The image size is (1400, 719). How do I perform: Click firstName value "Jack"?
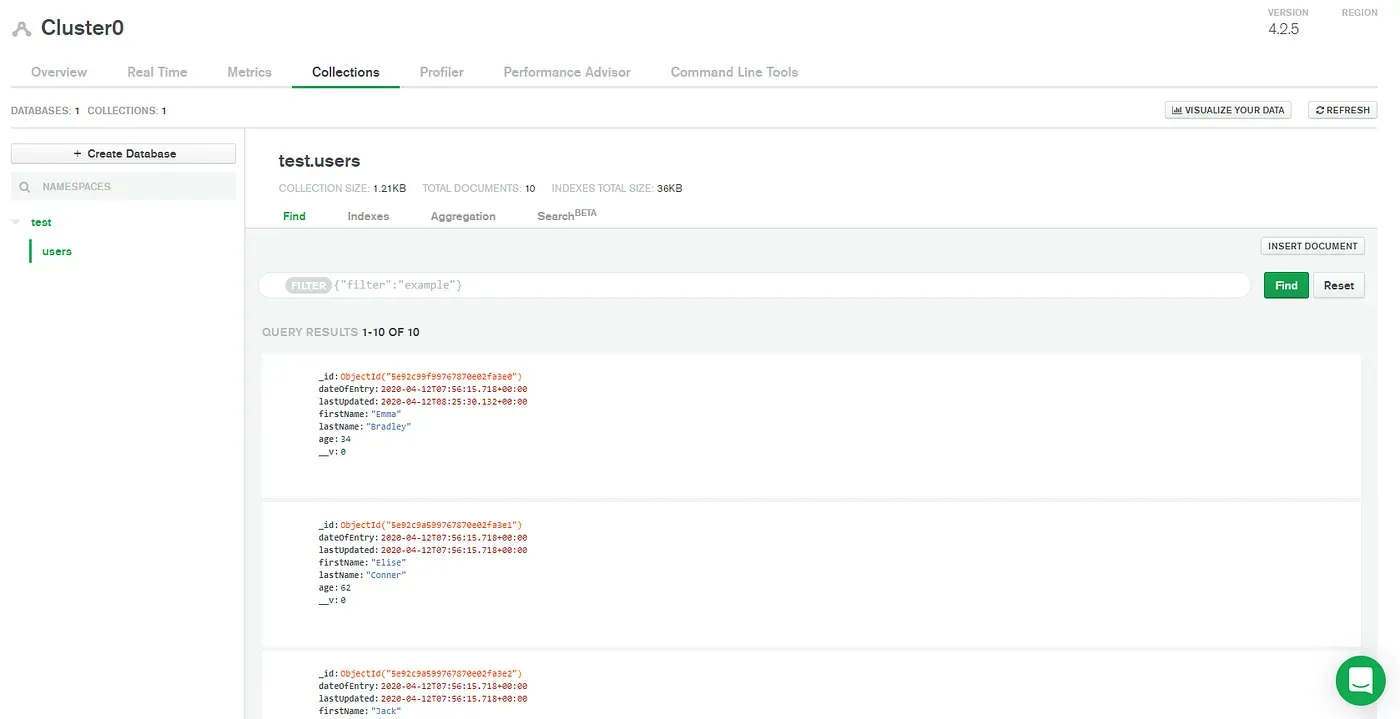click(386, 711)
